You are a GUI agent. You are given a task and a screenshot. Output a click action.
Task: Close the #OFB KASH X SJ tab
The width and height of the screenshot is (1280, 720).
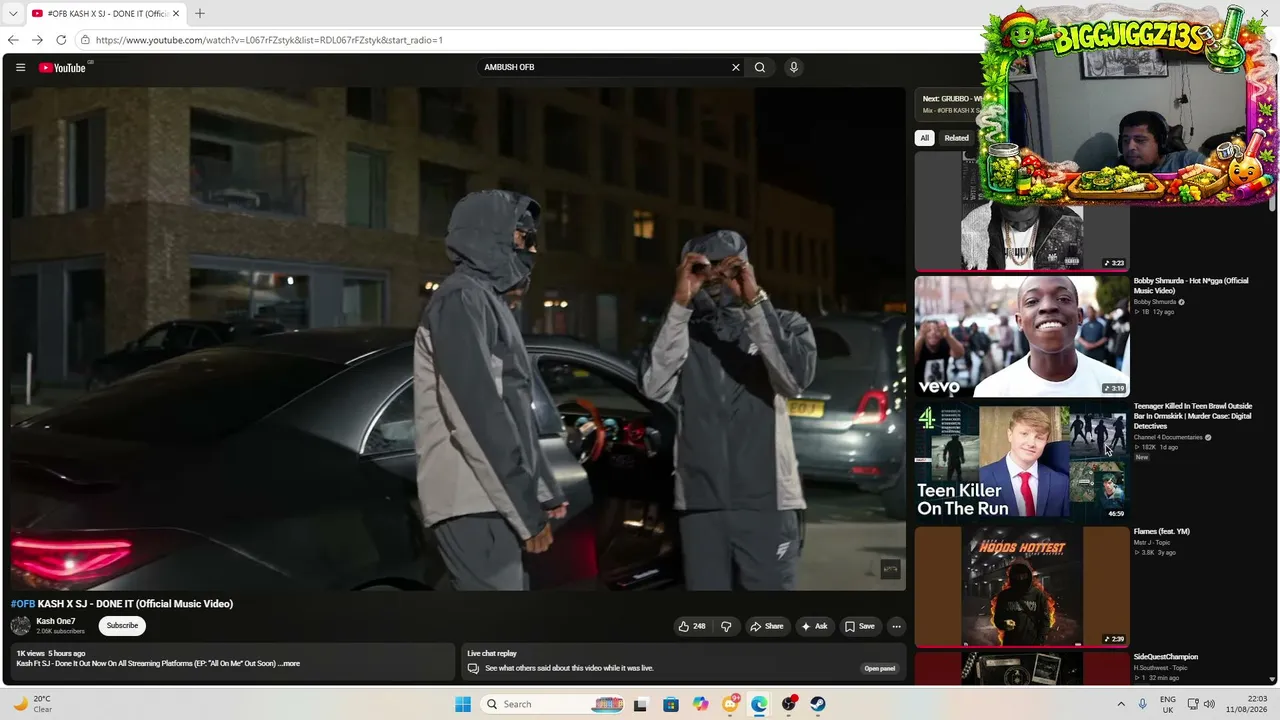coord(176,14)
